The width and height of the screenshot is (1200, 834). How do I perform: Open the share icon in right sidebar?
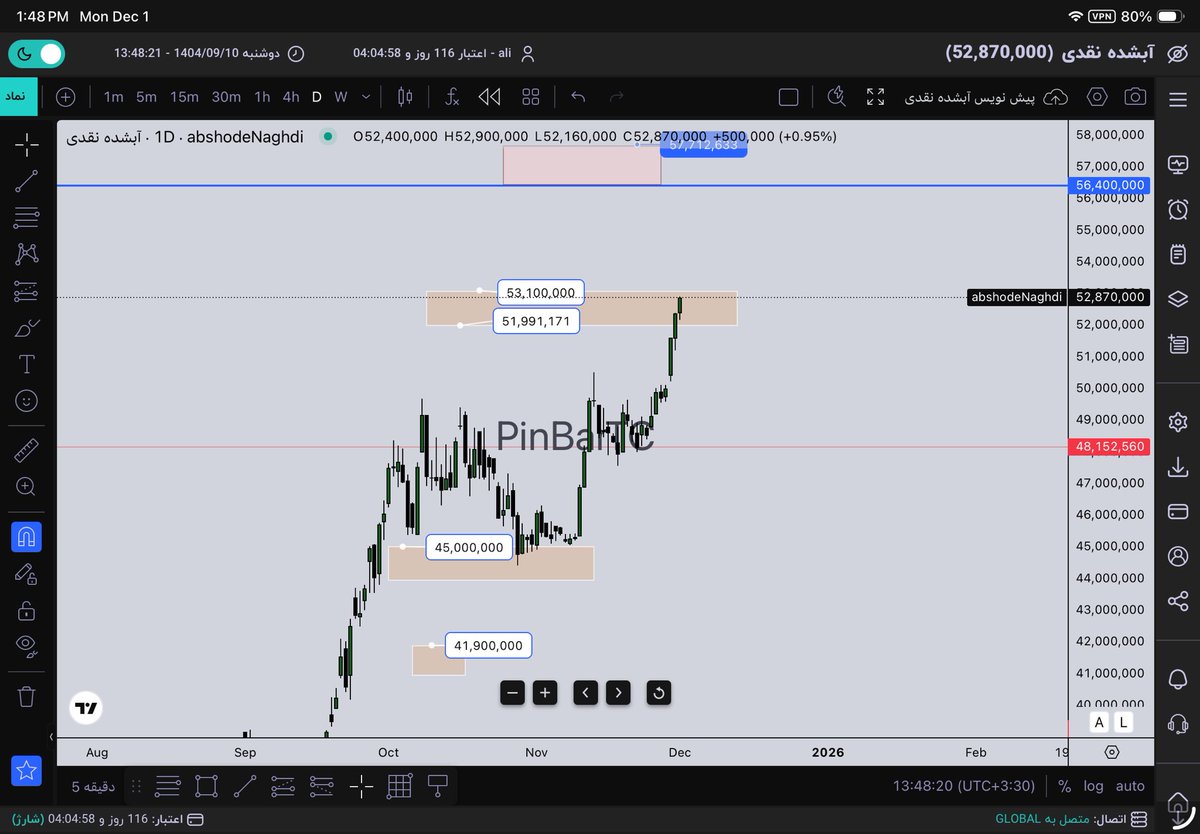pos(1177,601)
